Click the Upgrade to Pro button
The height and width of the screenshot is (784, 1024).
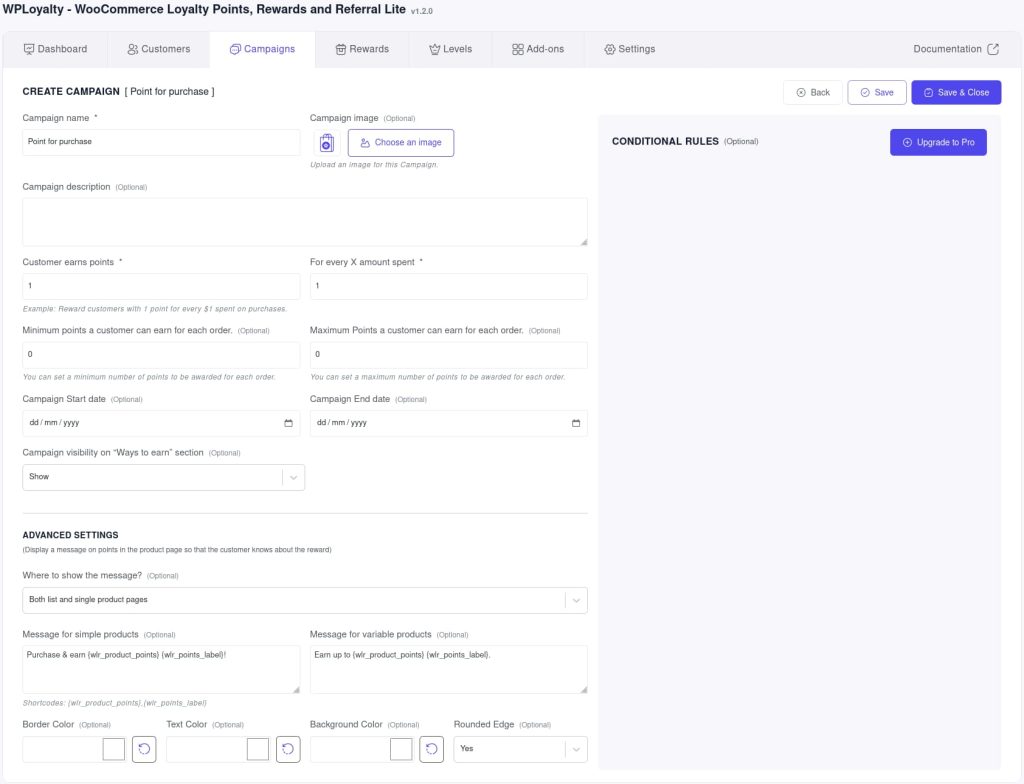[x=938, y=141]
